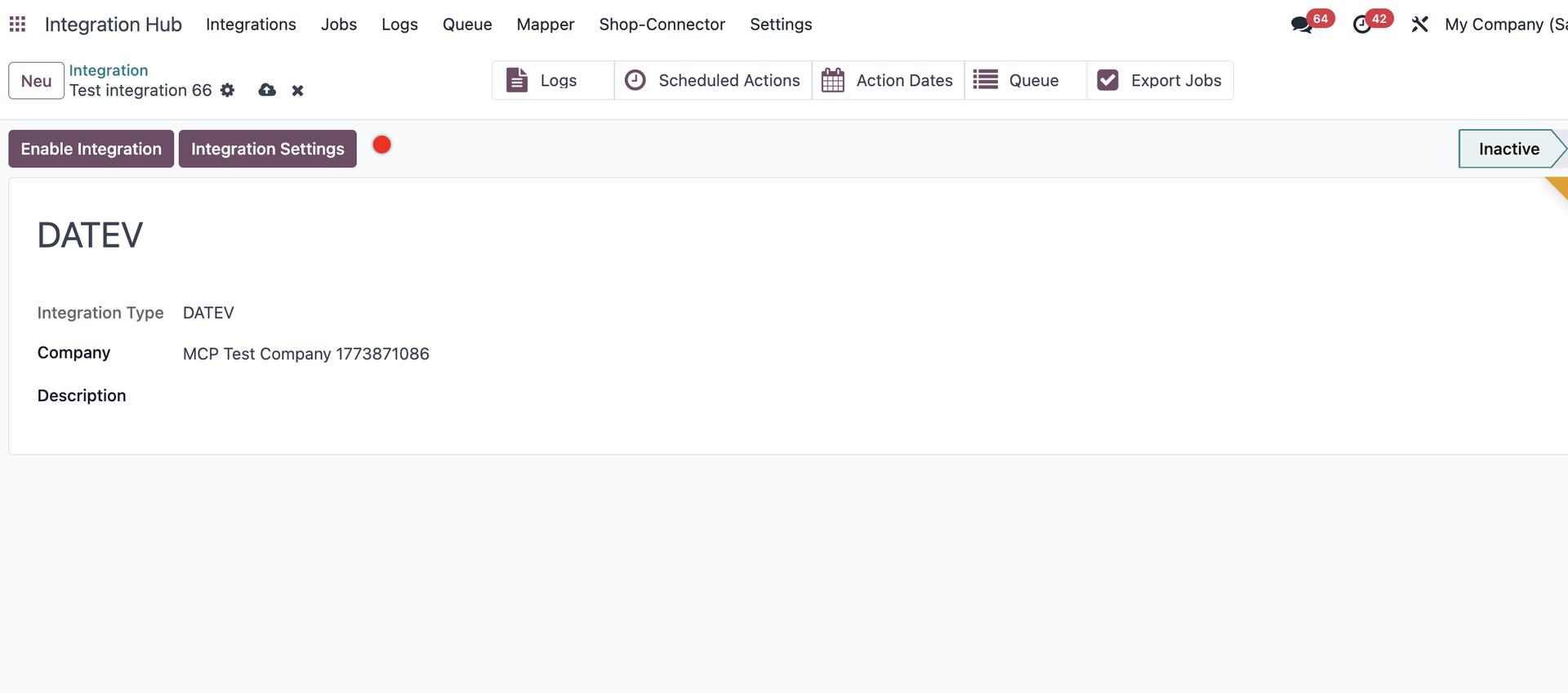Click the Integration Type value DATEV
This screenshot has width=1568, height=693.
click(x=208, y=313)
